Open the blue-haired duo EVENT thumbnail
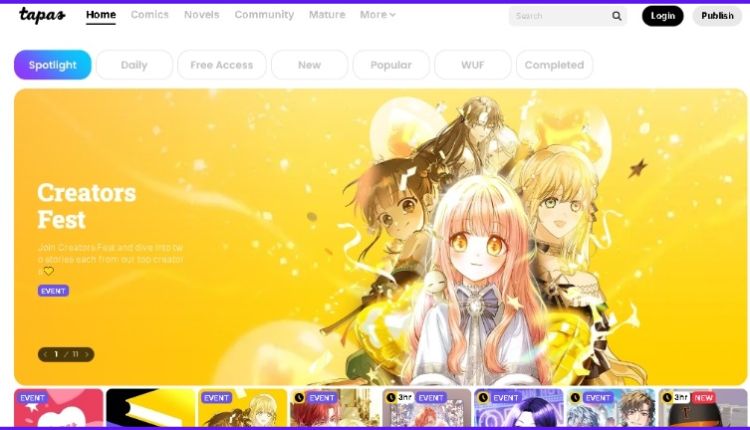 [610, 408]
